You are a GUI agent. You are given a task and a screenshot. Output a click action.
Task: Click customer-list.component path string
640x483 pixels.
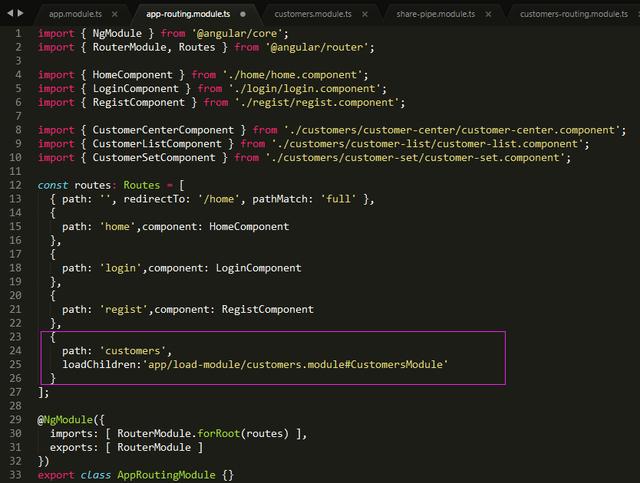pos(427,144)
